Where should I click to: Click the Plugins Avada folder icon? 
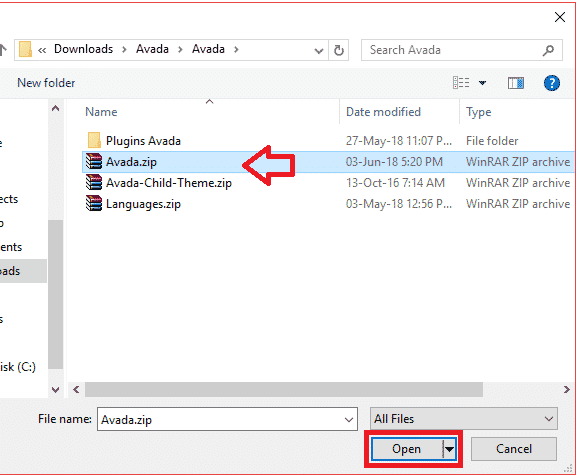point(94,141)
